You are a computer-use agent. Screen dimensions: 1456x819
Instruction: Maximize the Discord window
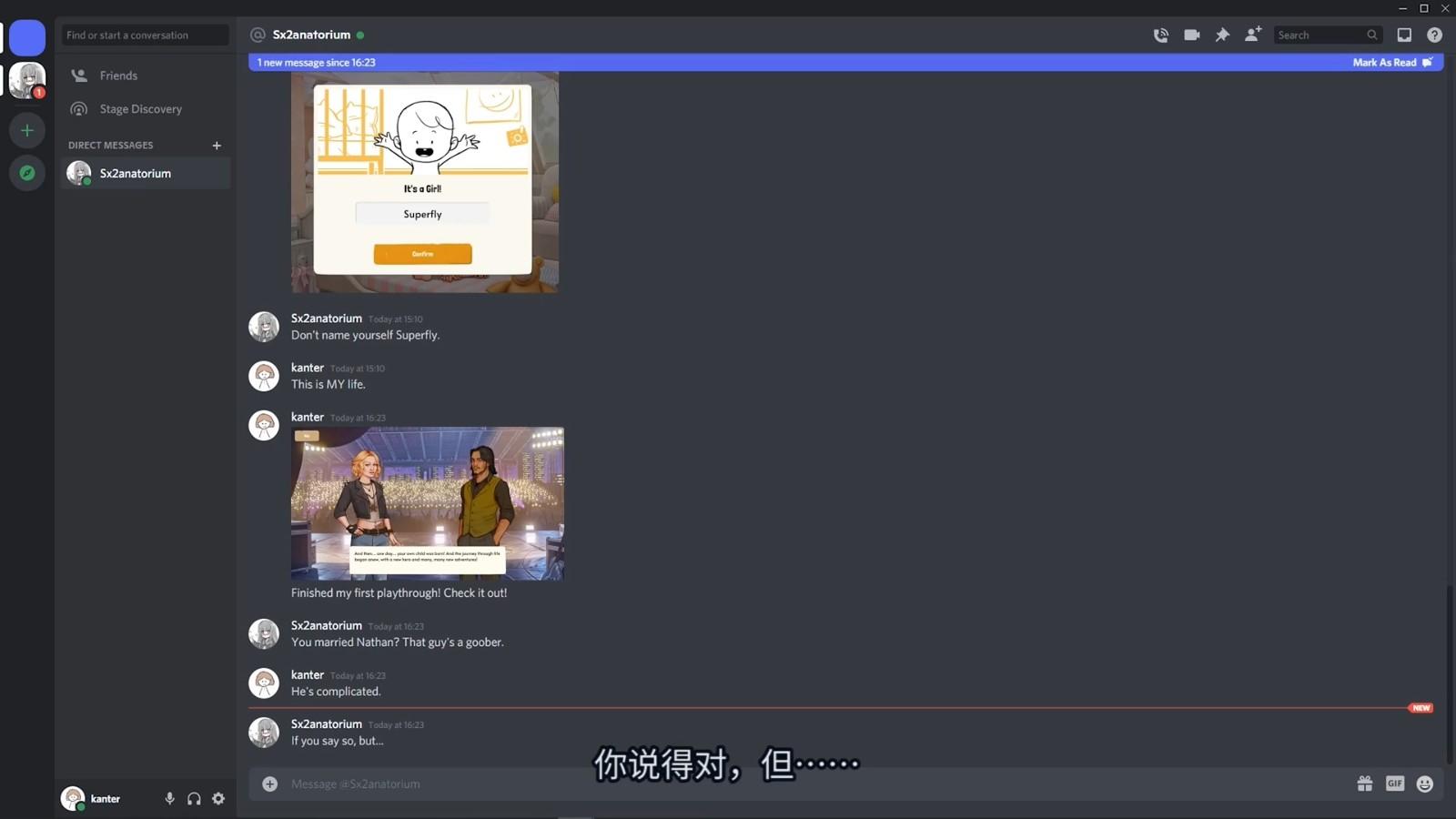pos(1424,8)
